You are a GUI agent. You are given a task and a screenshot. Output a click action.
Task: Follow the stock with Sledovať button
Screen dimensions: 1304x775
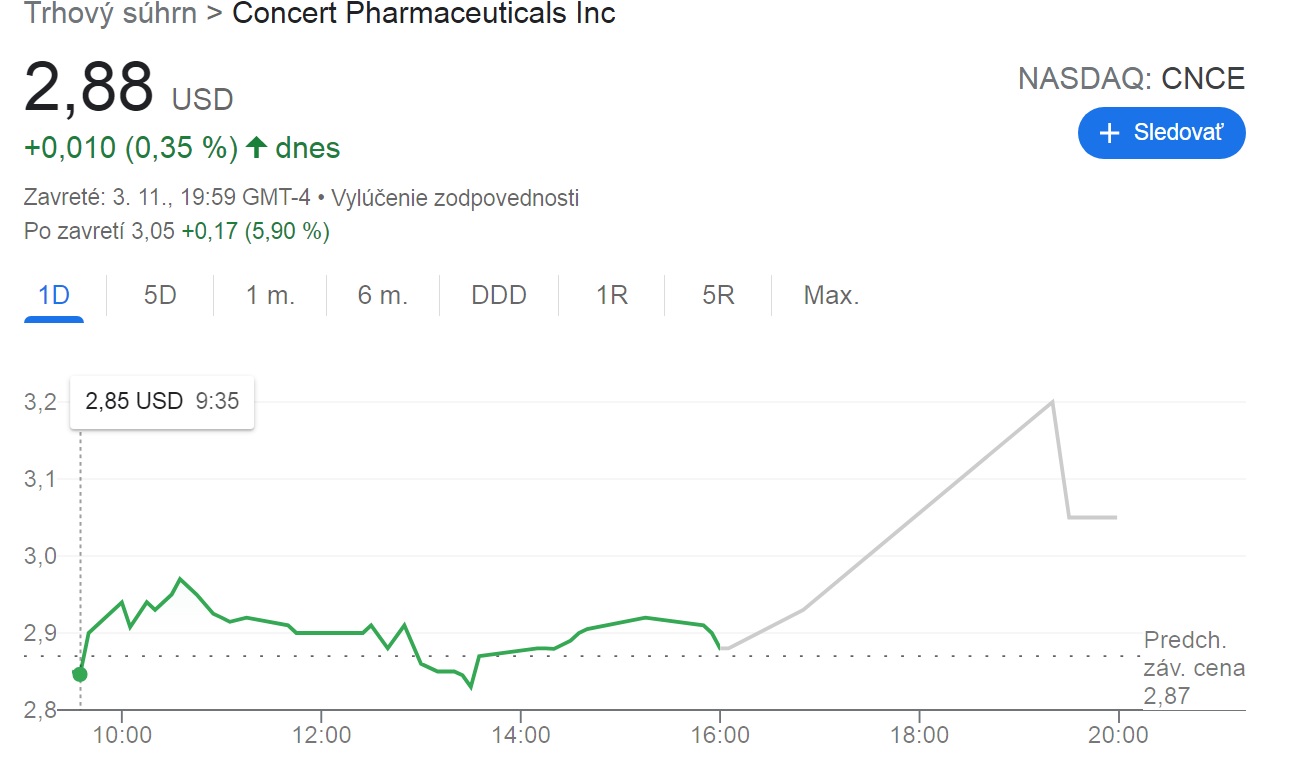[1162, 134]
